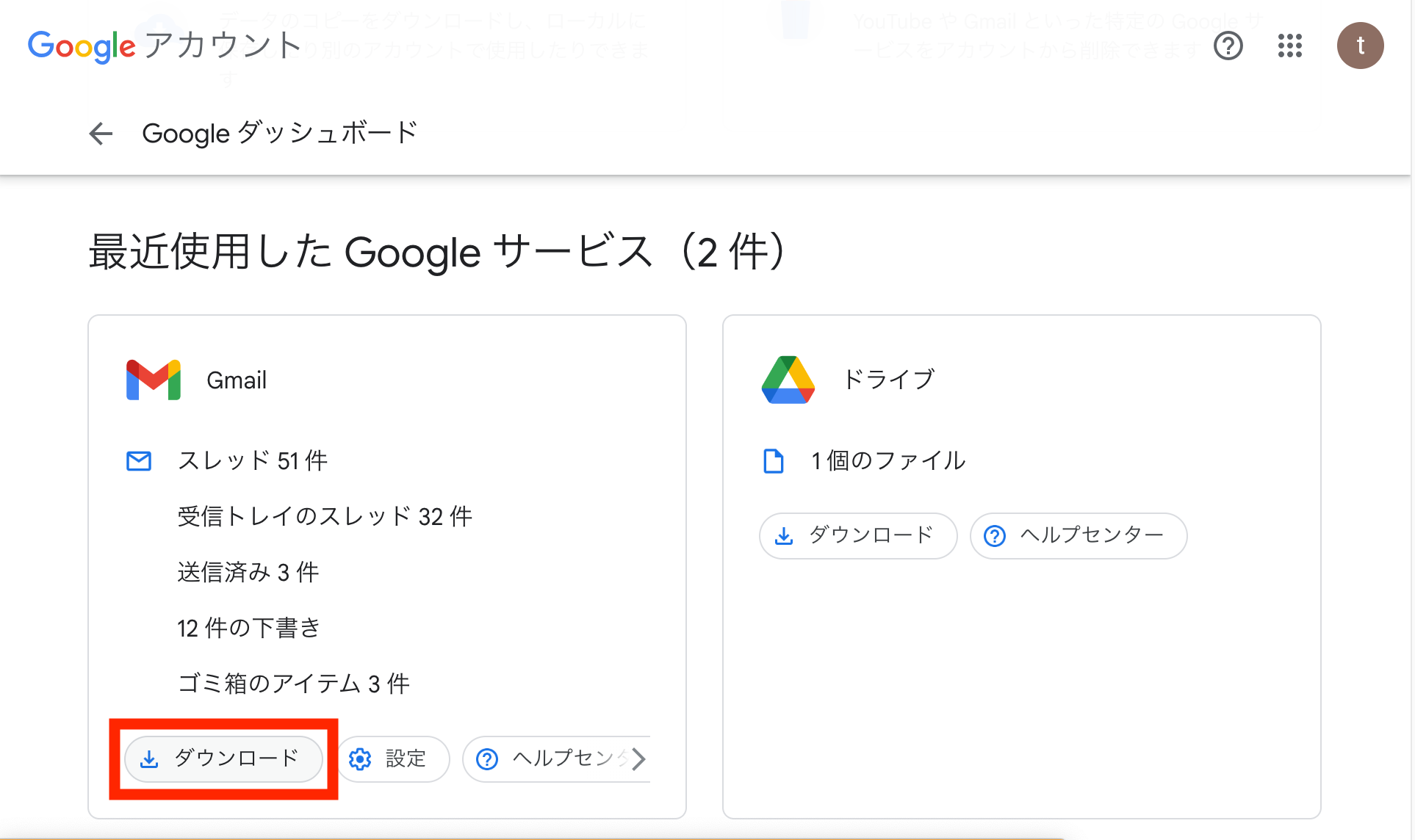This screenshot has width=1415, height=840.
Task: Show more Gmail actions with right chevron
Action: point(638,758)
